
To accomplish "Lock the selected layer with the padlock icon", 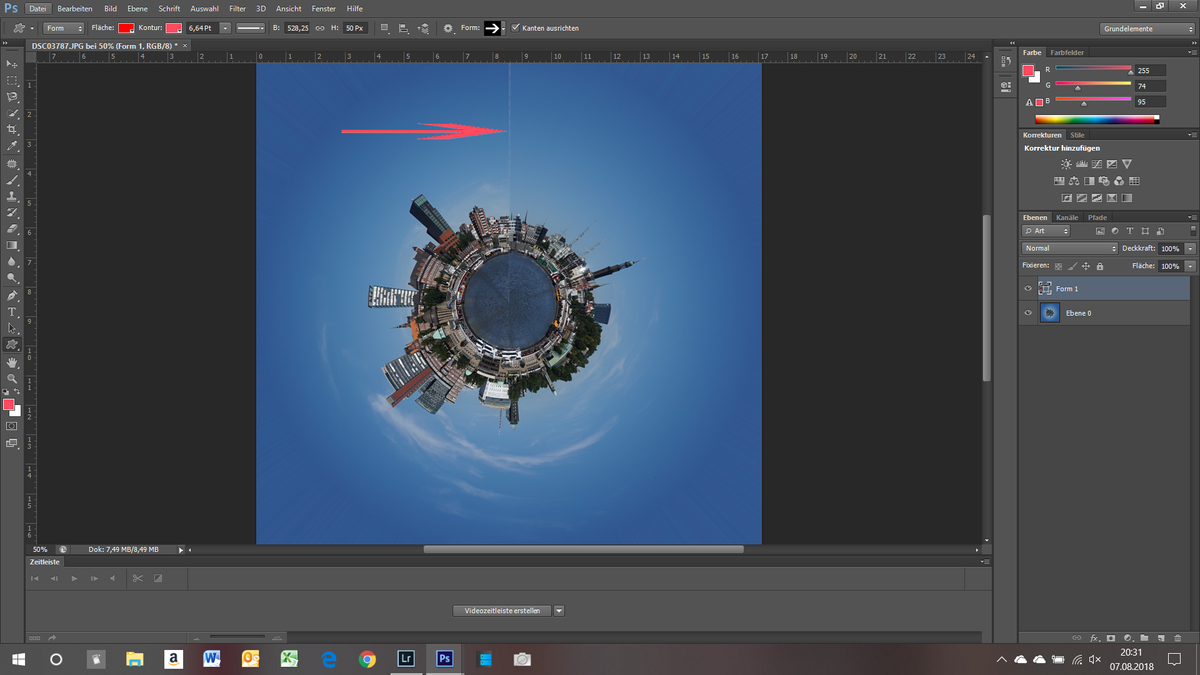I will pos(1100,266).
